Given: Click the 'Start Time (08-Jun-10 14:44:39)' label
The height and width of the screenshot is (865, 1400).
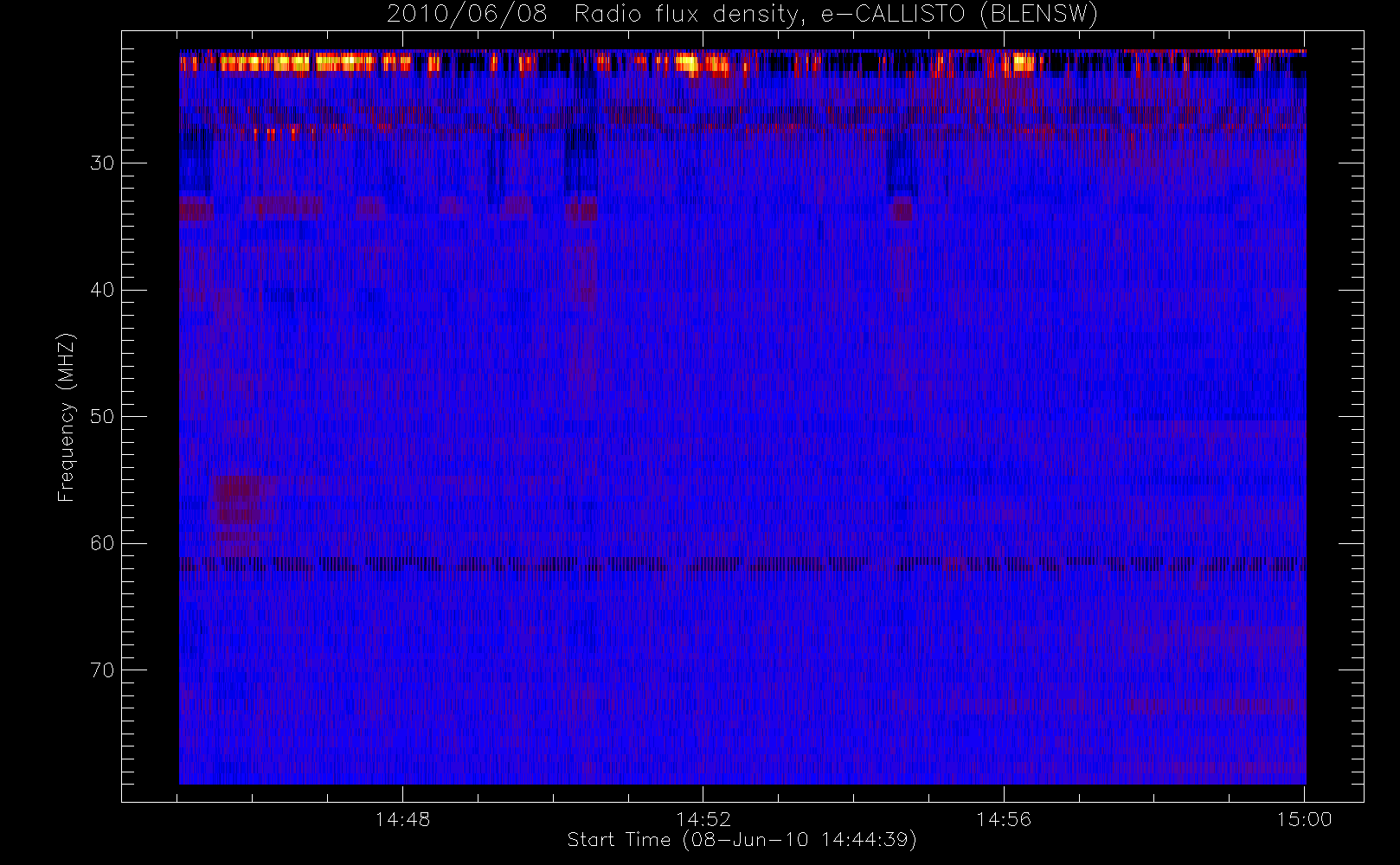Looking at the screenshot, I should click(x=742, y=840).
